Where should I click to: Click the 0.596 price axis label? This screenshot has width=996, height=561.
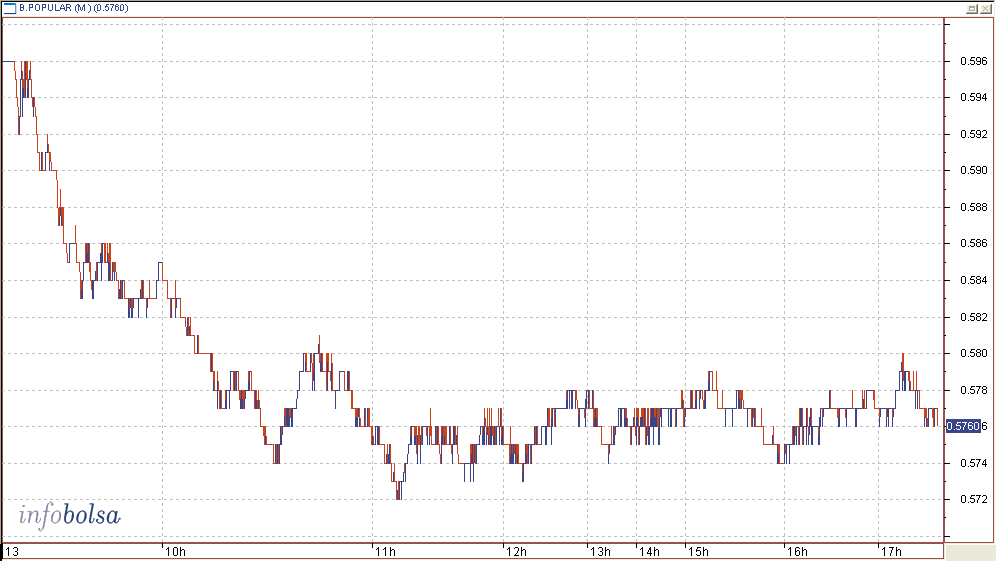(x=973, y=61)
